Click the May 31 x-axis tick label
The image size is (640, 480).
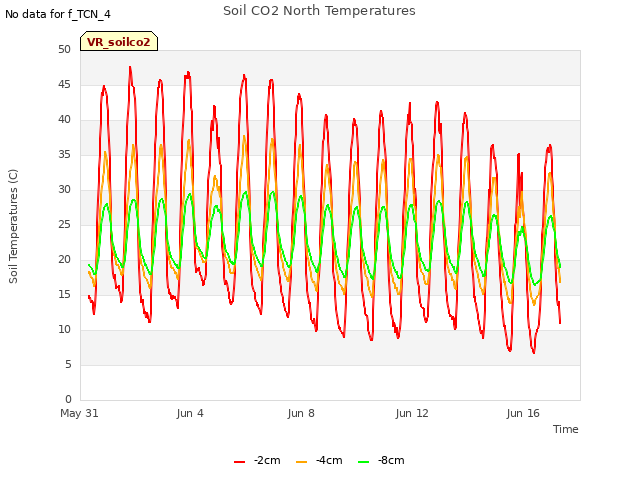pyautogui.click(x=79, y=413)
